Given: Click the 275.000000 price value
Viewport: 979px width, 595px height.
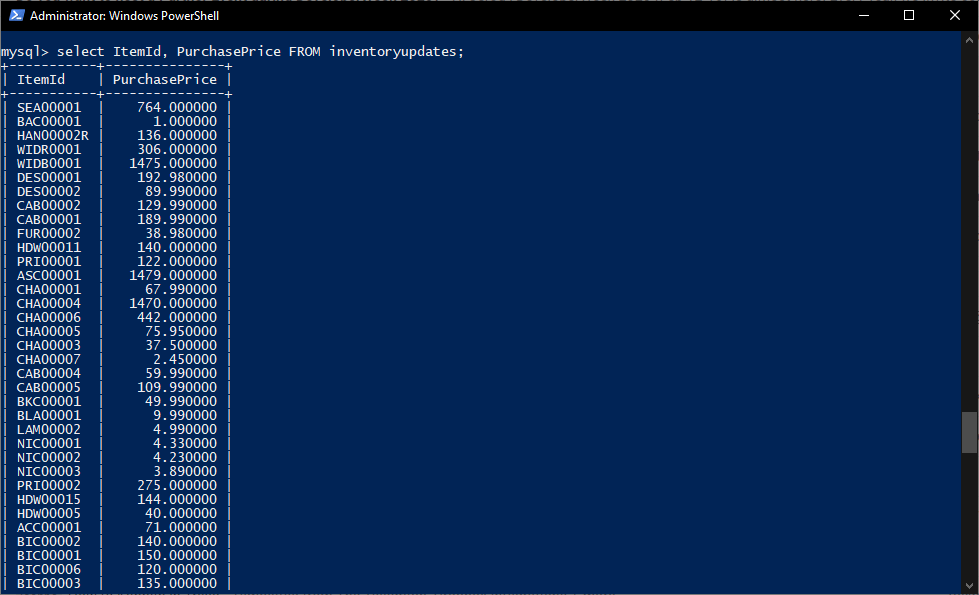Looking at the screenshot, I should 177,485.
